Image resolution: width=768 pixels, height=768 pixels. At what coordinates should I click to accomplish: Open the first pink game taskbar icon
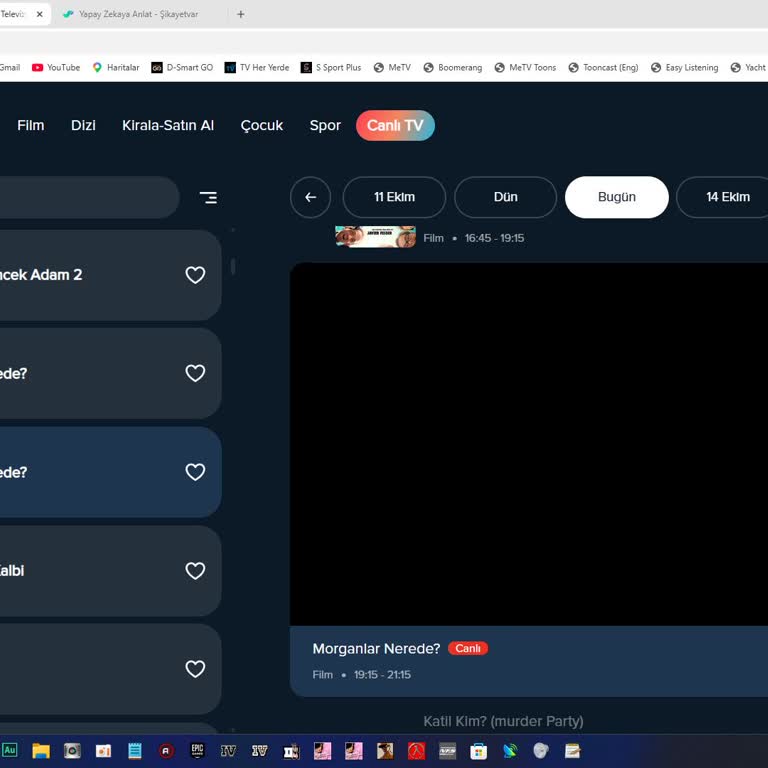pyautogui.click(x=322, y=750)
